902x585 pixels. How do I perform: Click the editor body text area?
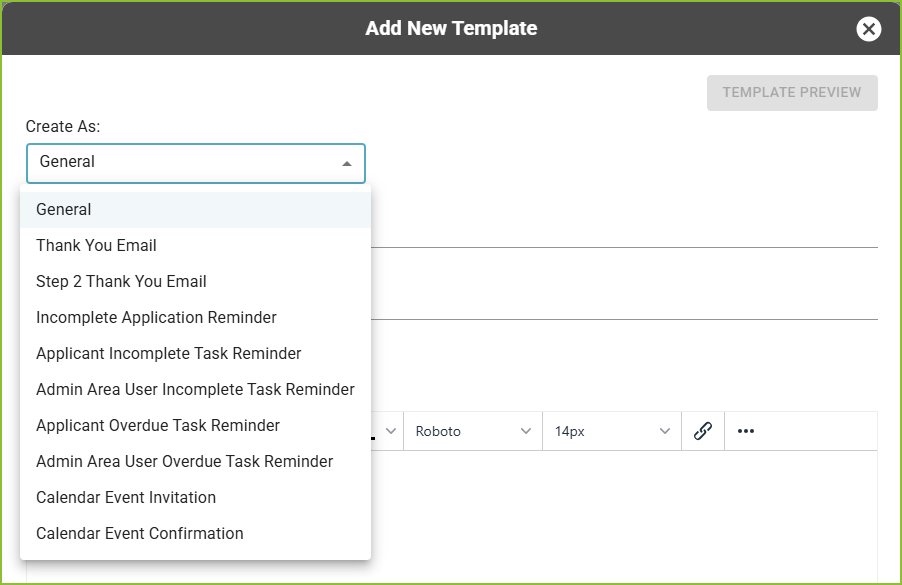(620, 515)
